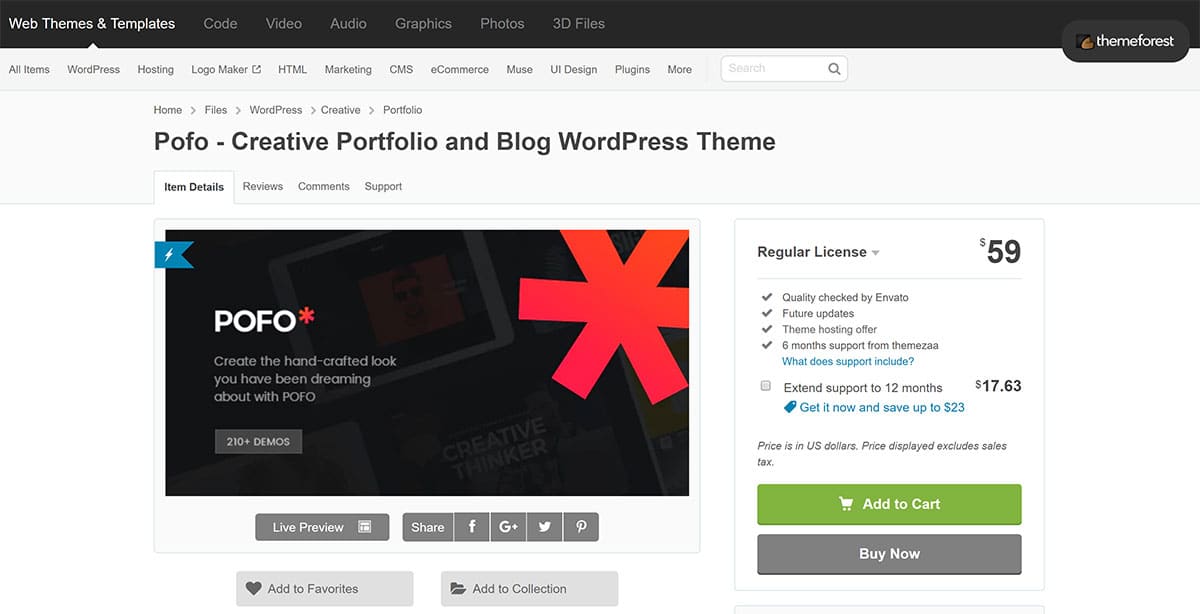This screenshot has height=614, width=1200.
Task: Click the blue lightning bolt ribbon badge
Action: pos(172,255)
